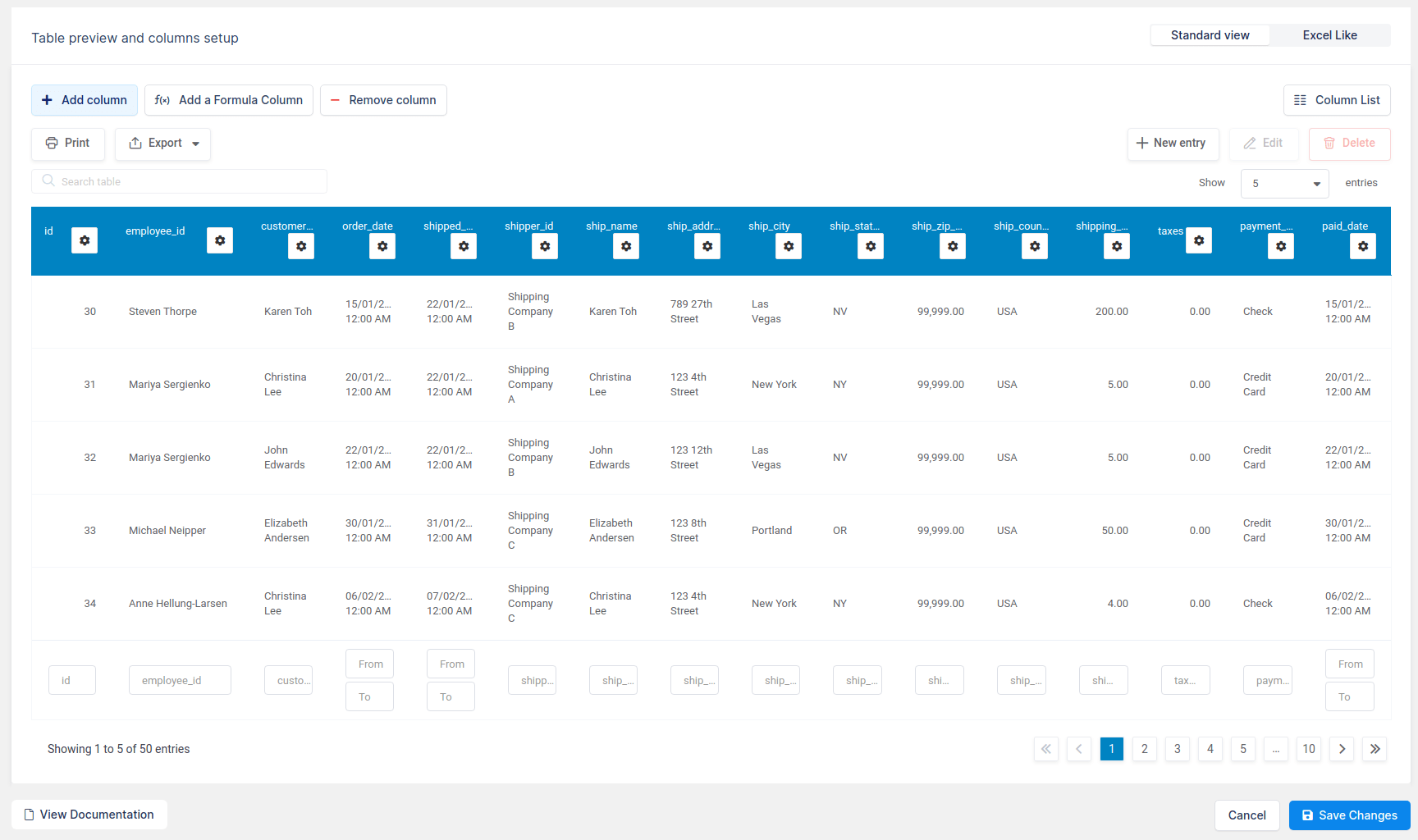Select the Standard view tab
1418x840 pixels.
pyautogui.click(x=1210, y=34)
